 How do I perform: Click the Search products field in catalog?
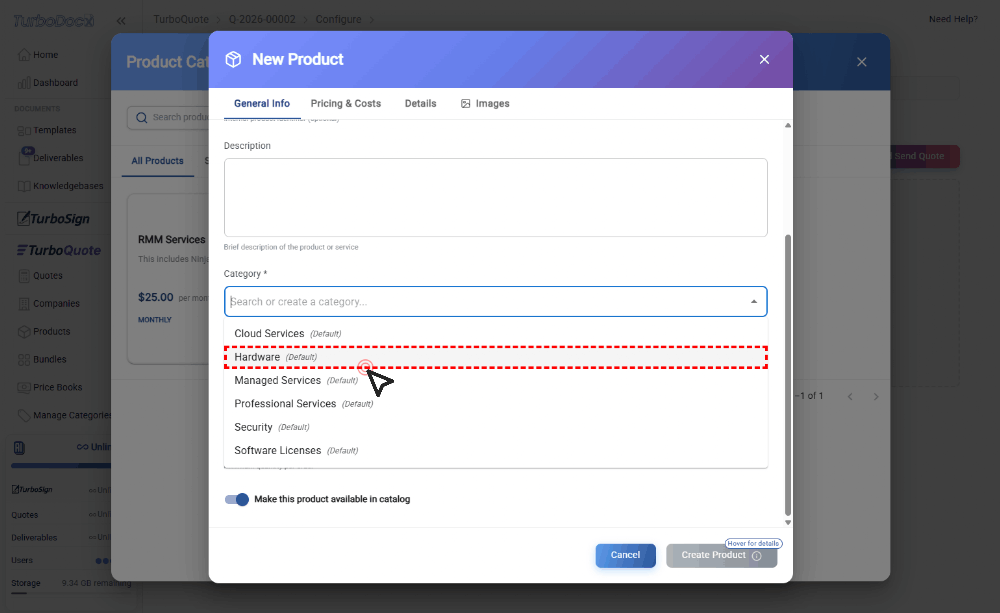[168, 117]
